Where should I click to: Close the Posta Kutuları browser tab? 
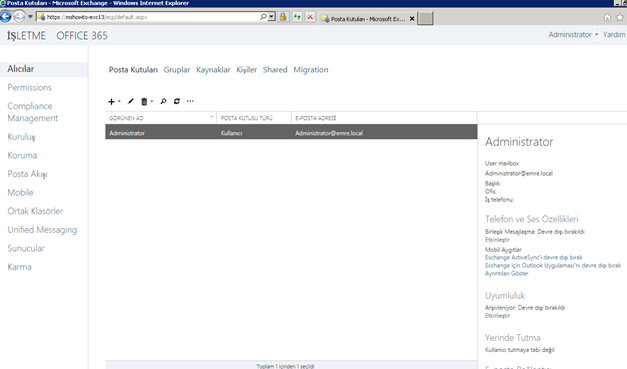click(412, 19)
